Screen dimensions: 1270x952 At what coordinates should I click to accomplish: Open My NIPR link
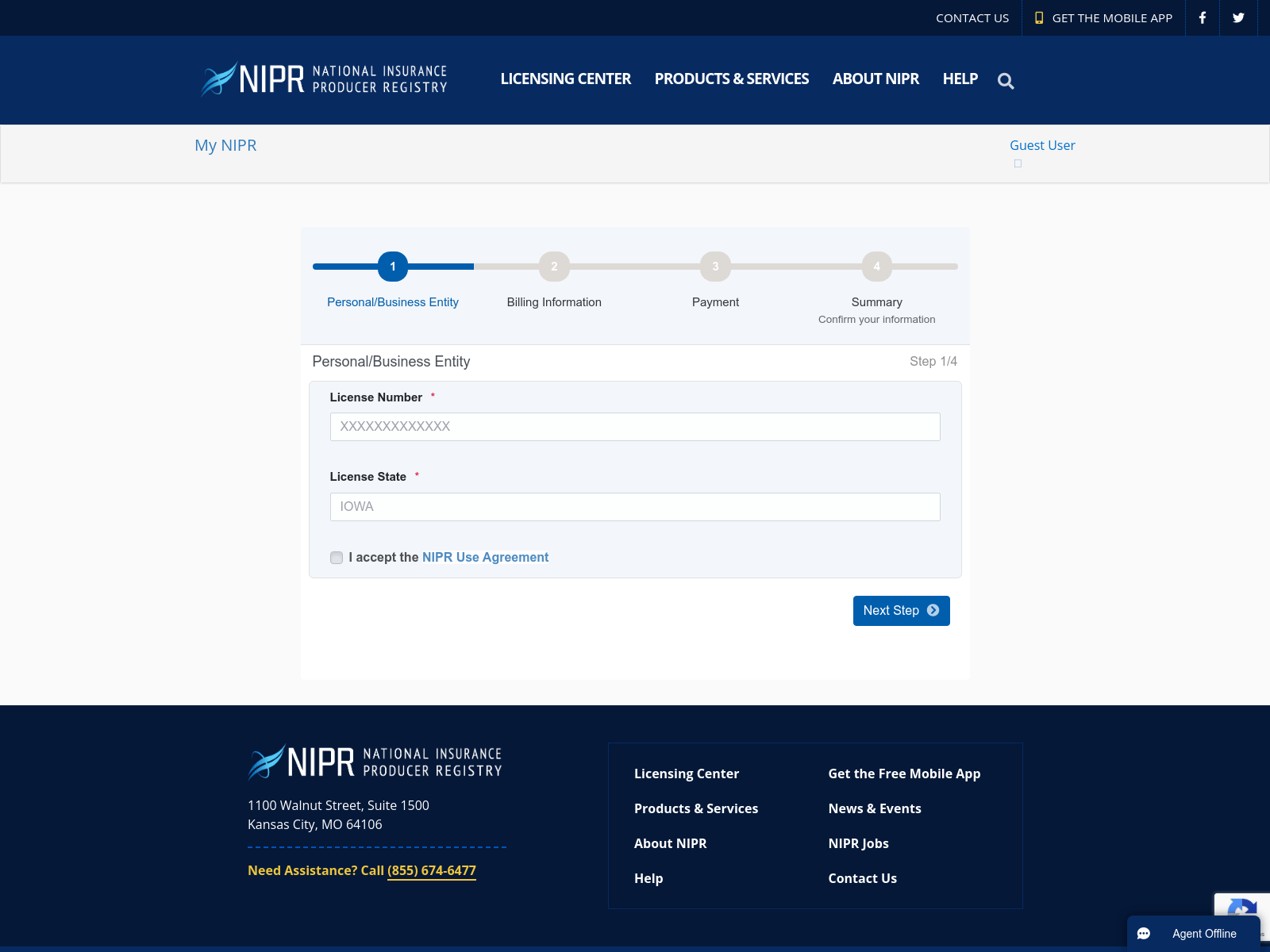pos(225,145)
